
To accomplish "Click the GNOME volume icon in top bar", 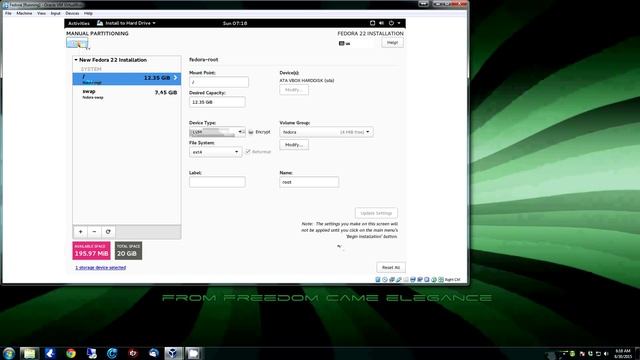I will coord(382,23).
